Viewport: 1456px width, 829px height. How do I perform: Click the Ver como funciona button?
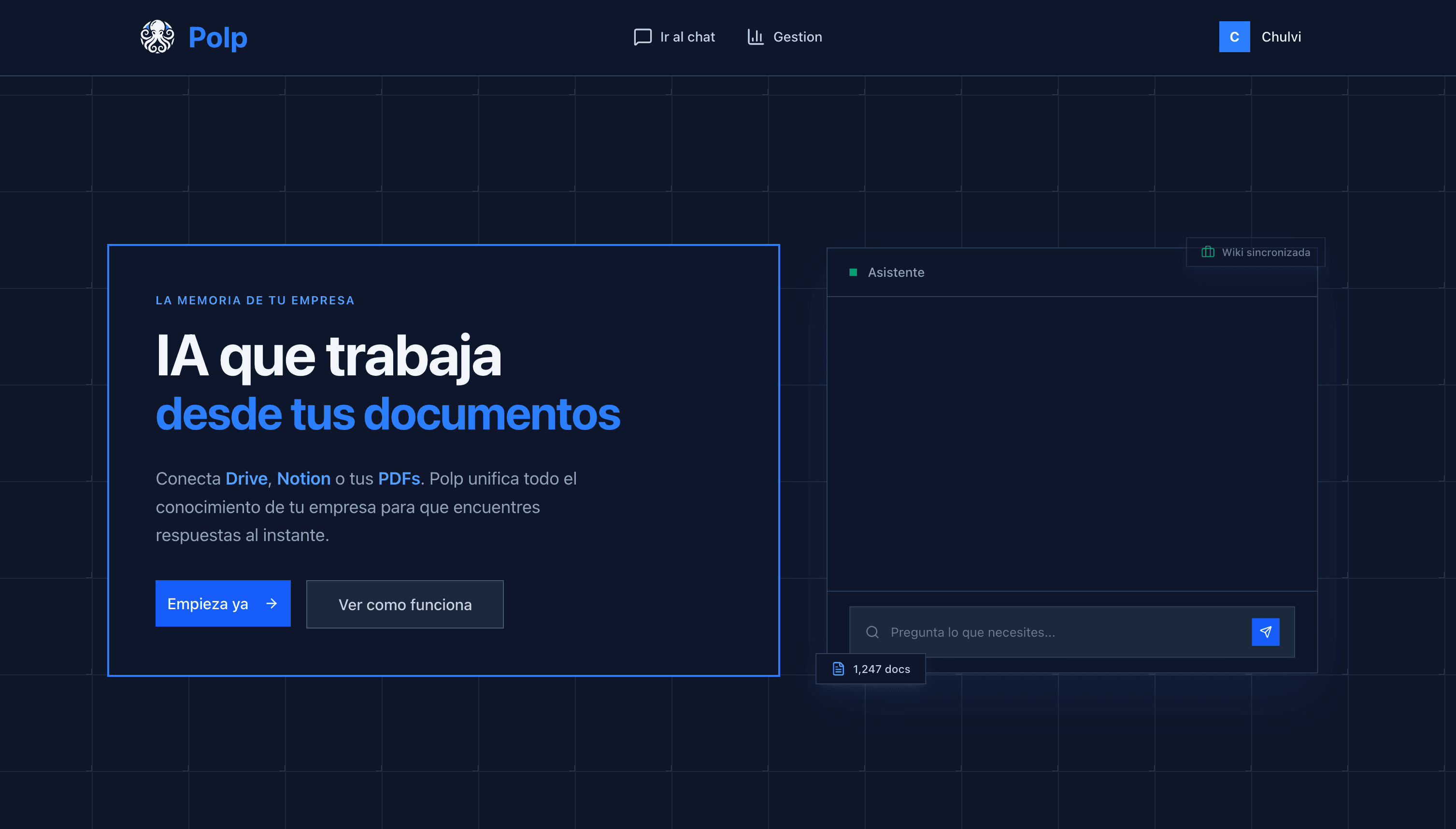(405, 605)
